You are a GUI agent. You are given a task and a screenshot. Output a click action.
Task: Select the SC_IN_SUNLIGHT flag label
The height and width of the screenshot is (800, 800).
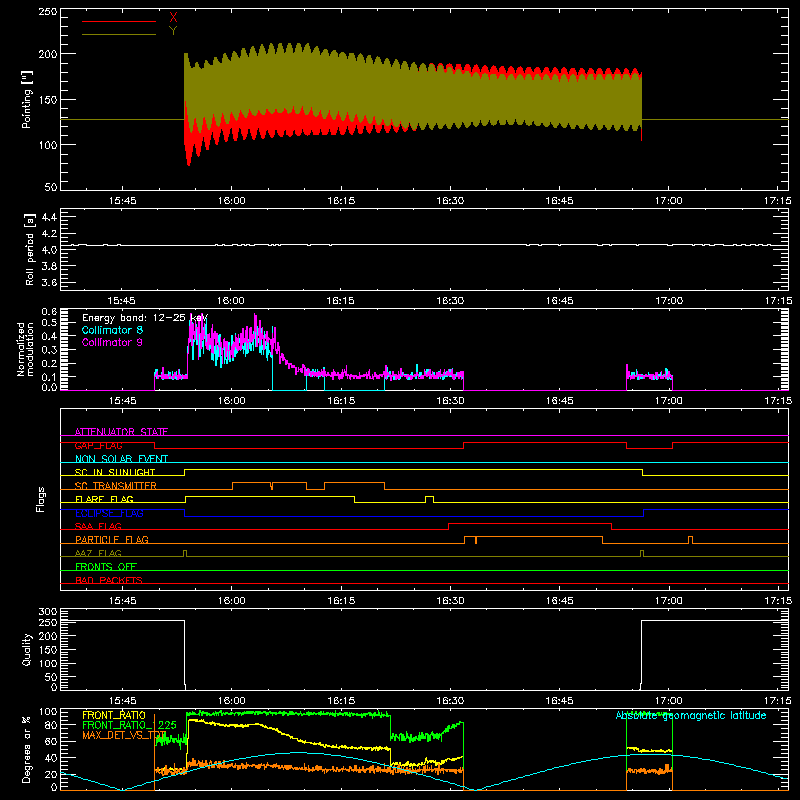pos(115,472)
